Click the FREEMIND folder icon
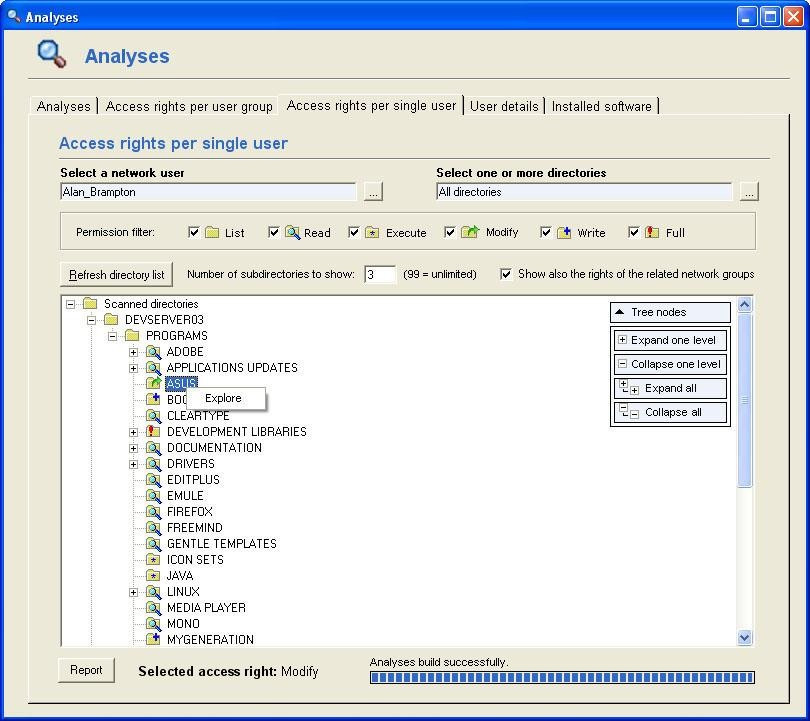 (153, 528)
